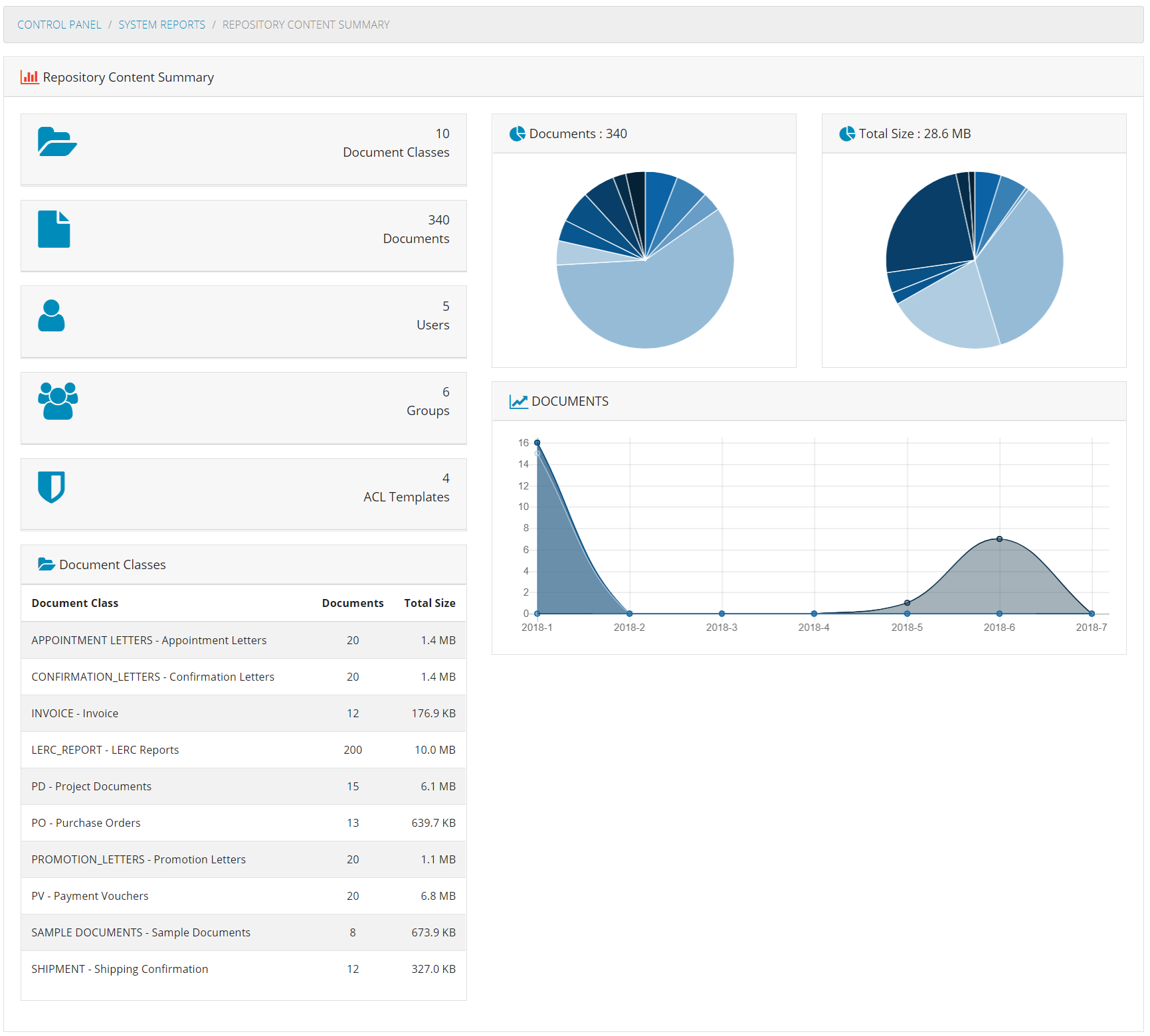Click the Total Size column header
Image resolution: width=1150 pixels, height=1036 pixels.
coord(430,603)
